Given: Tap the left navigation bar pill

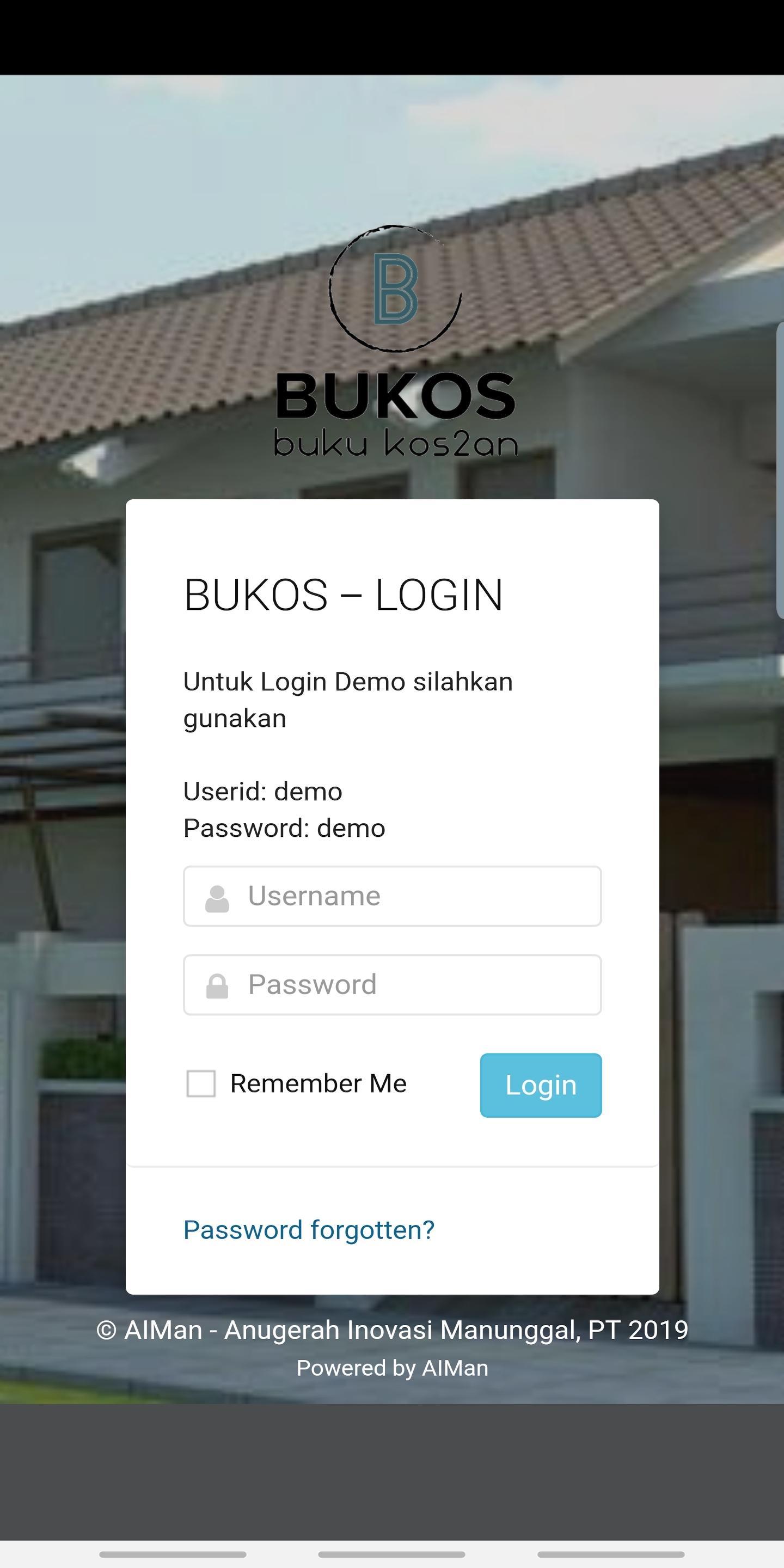Looking at the screenshot, I should (173, 1554).
